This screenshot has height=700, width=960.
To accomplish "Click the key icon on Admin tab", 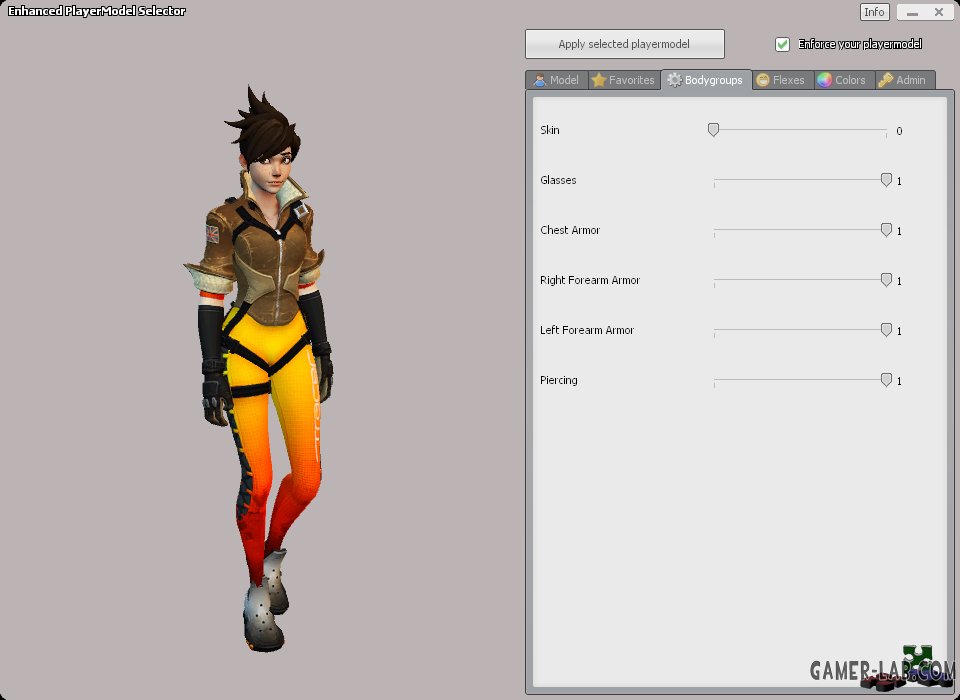I will [x=885, y=80].
